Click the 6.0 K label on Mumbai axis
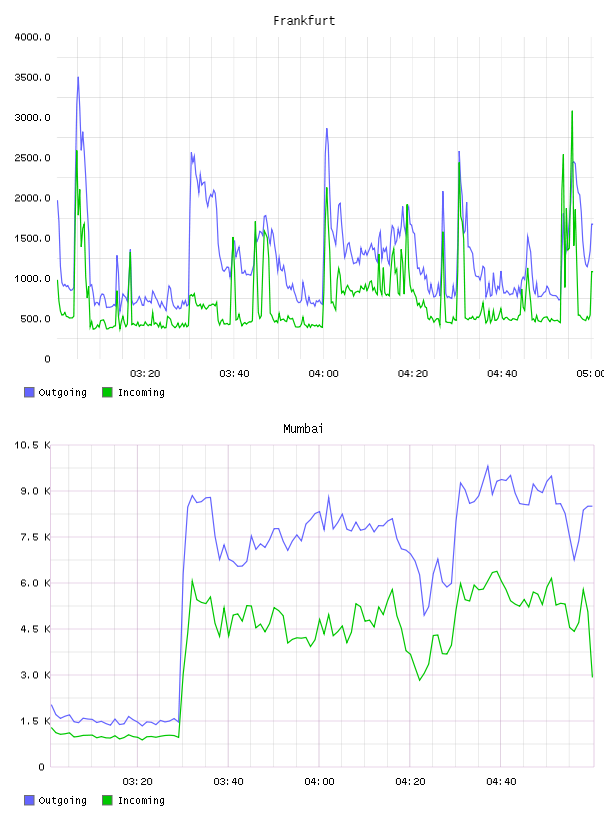Screen dimensions: 608x816 tap(35, 583)
